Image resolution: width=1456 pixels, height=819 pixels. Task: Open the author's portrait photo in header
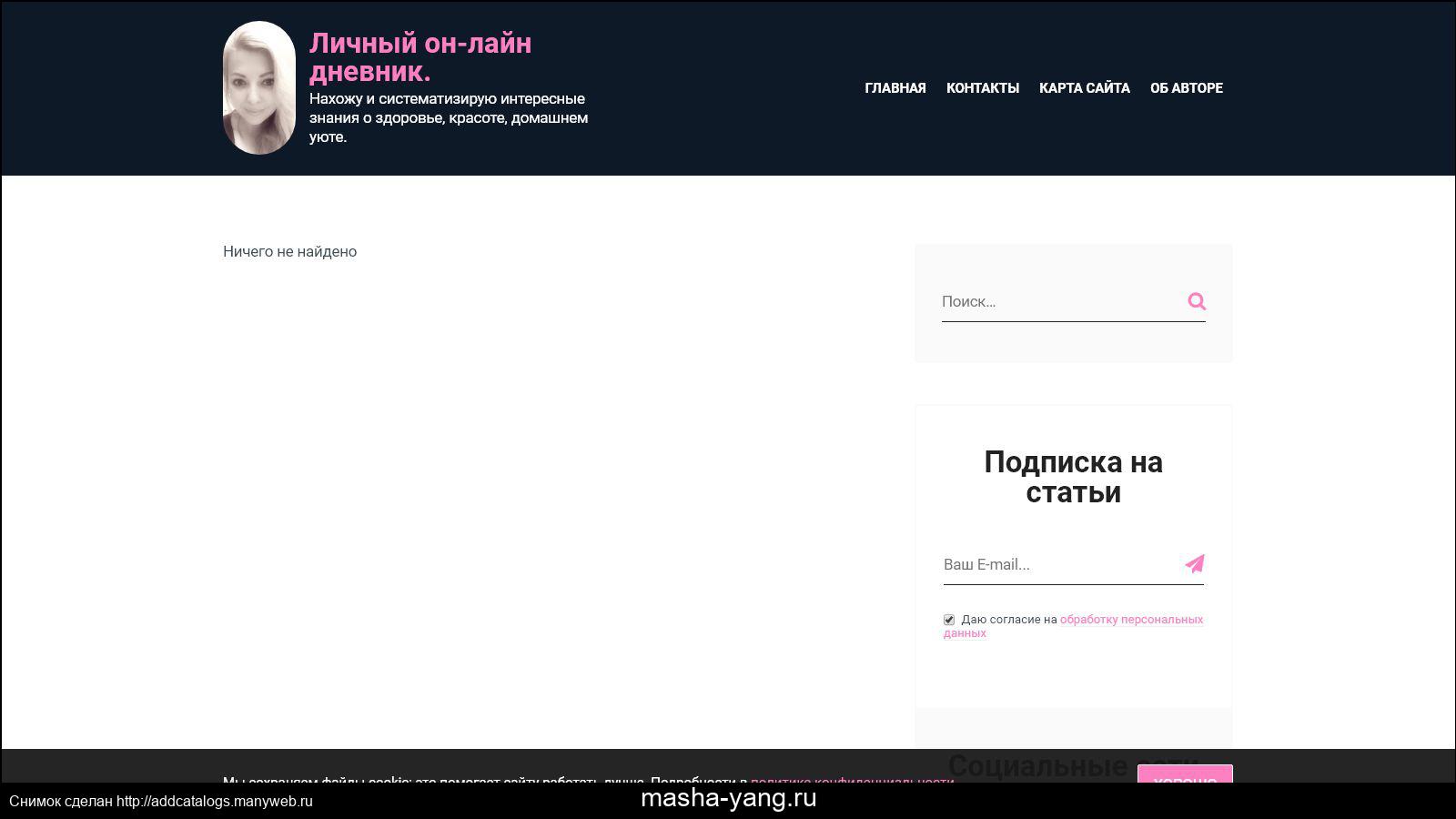(259, 88)
